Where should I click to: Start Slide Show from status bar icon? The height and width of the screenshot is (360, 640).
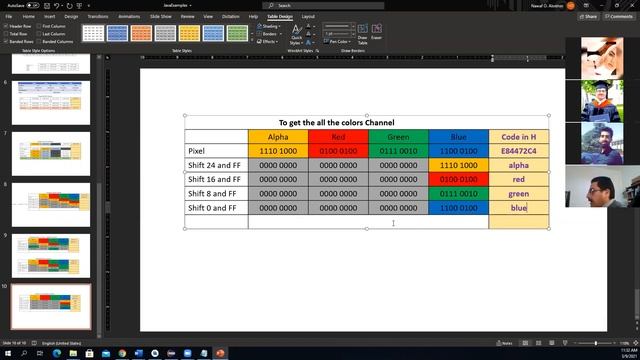(565, 343)
